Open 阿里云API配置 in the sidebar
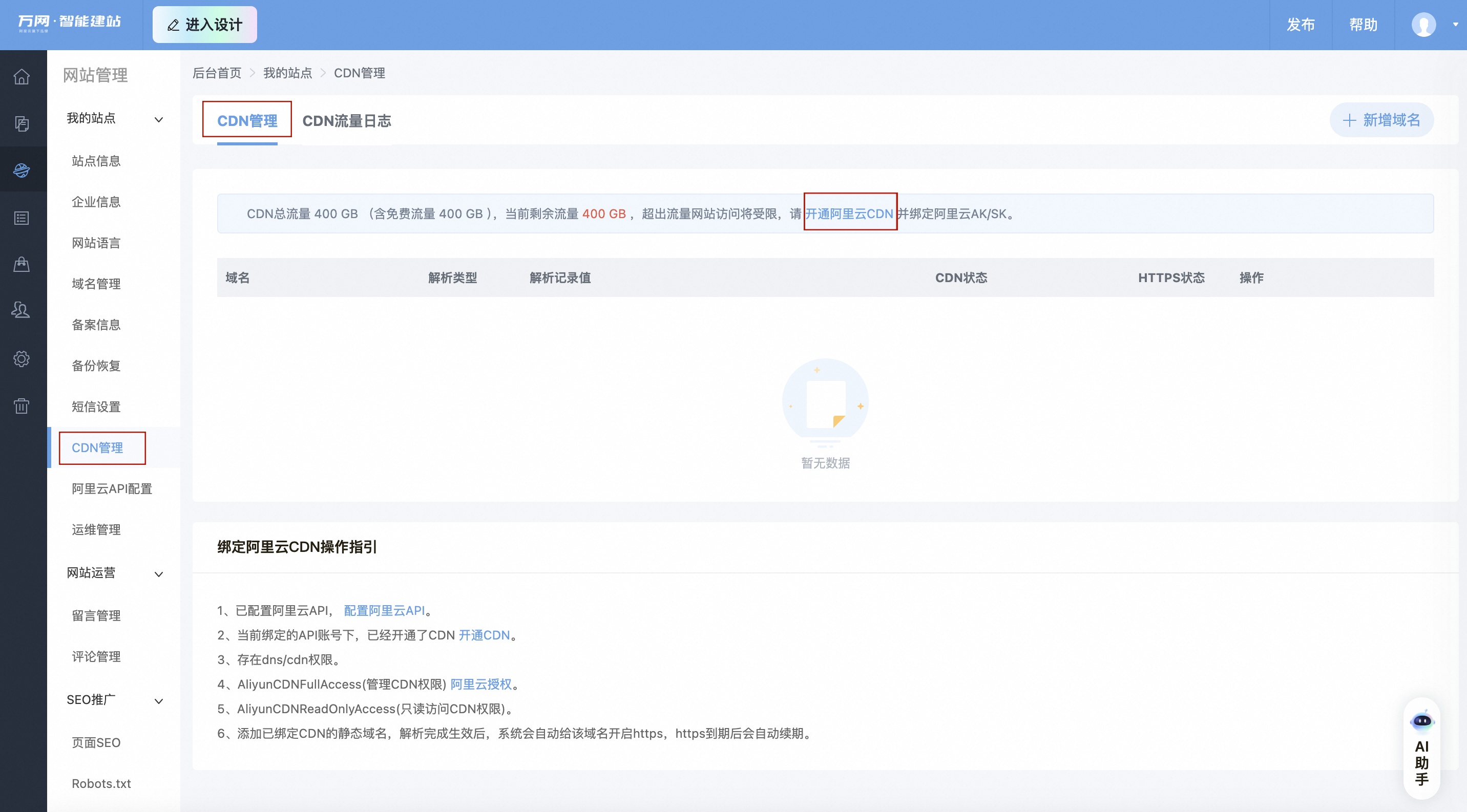 (112, 489)
